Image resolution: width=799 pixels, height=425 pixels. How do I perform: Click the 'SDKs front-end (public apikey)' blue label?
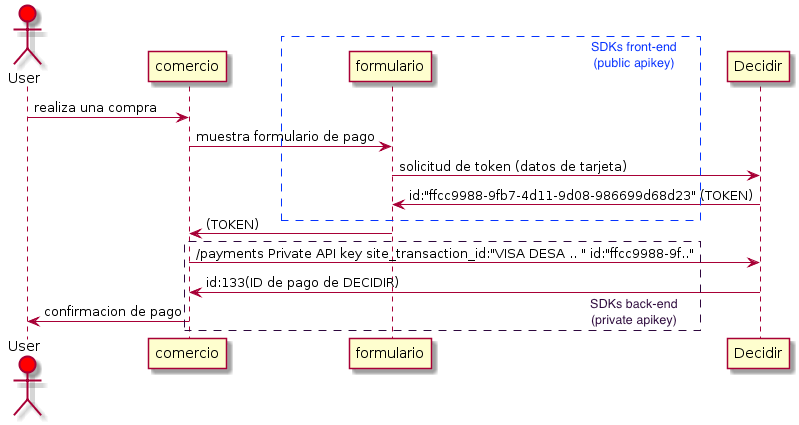click(x=634, y=55)
